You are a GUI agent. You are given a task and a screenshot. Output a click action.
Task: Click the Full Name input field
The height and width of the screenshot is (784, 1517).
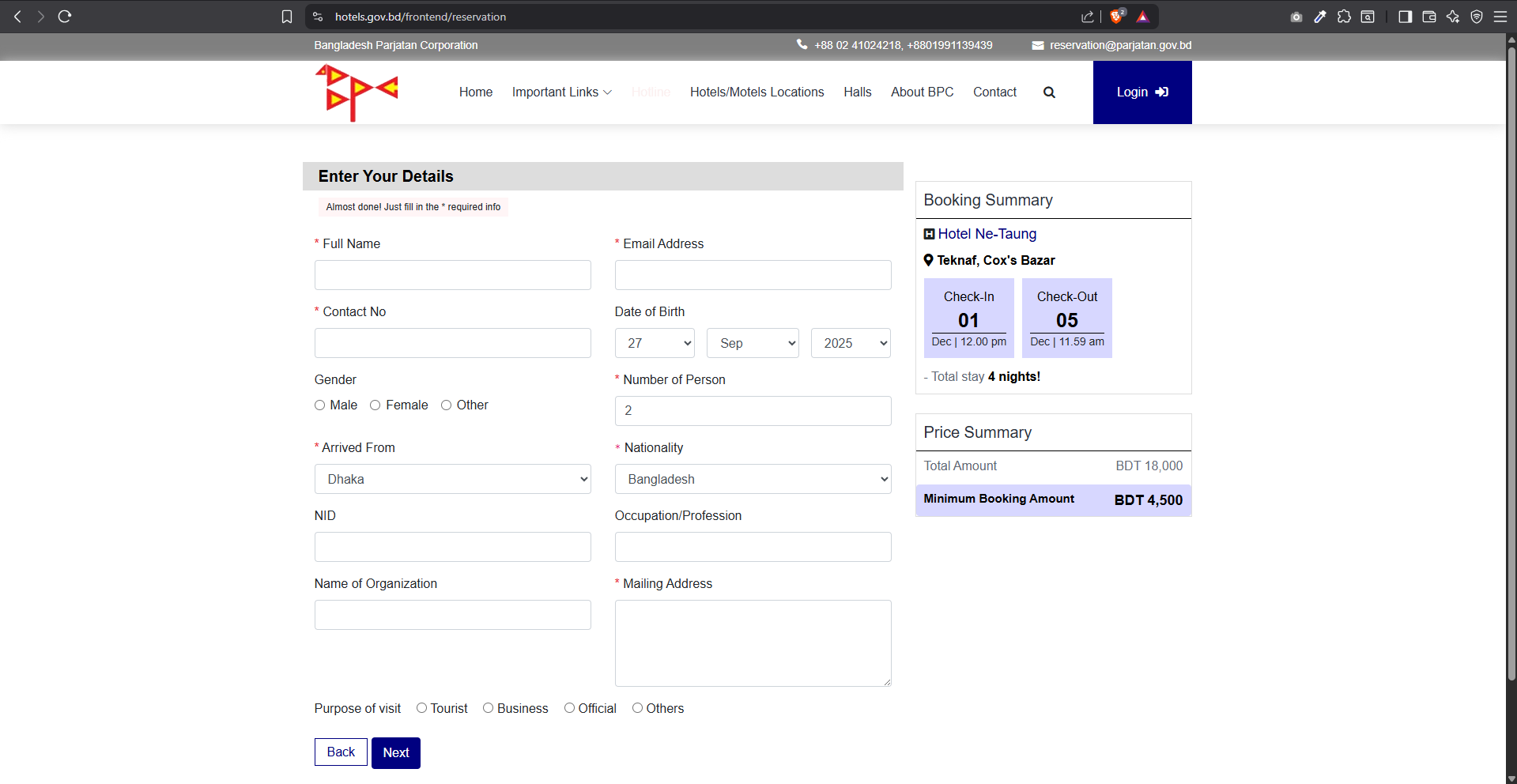click(x=452, y=275)
